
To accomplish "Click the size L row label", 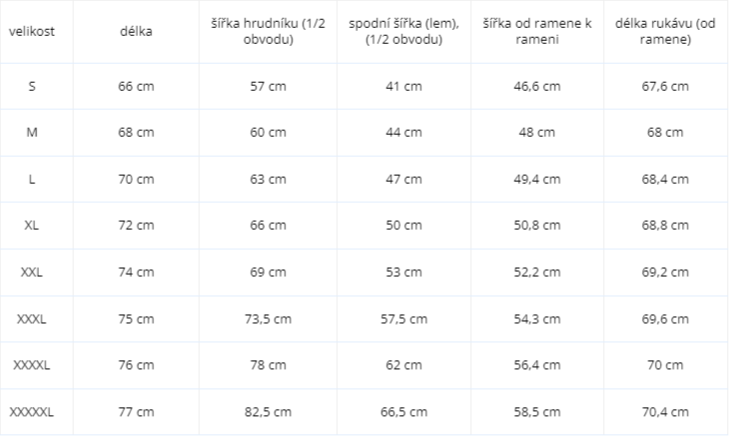I will pos(32,179).
